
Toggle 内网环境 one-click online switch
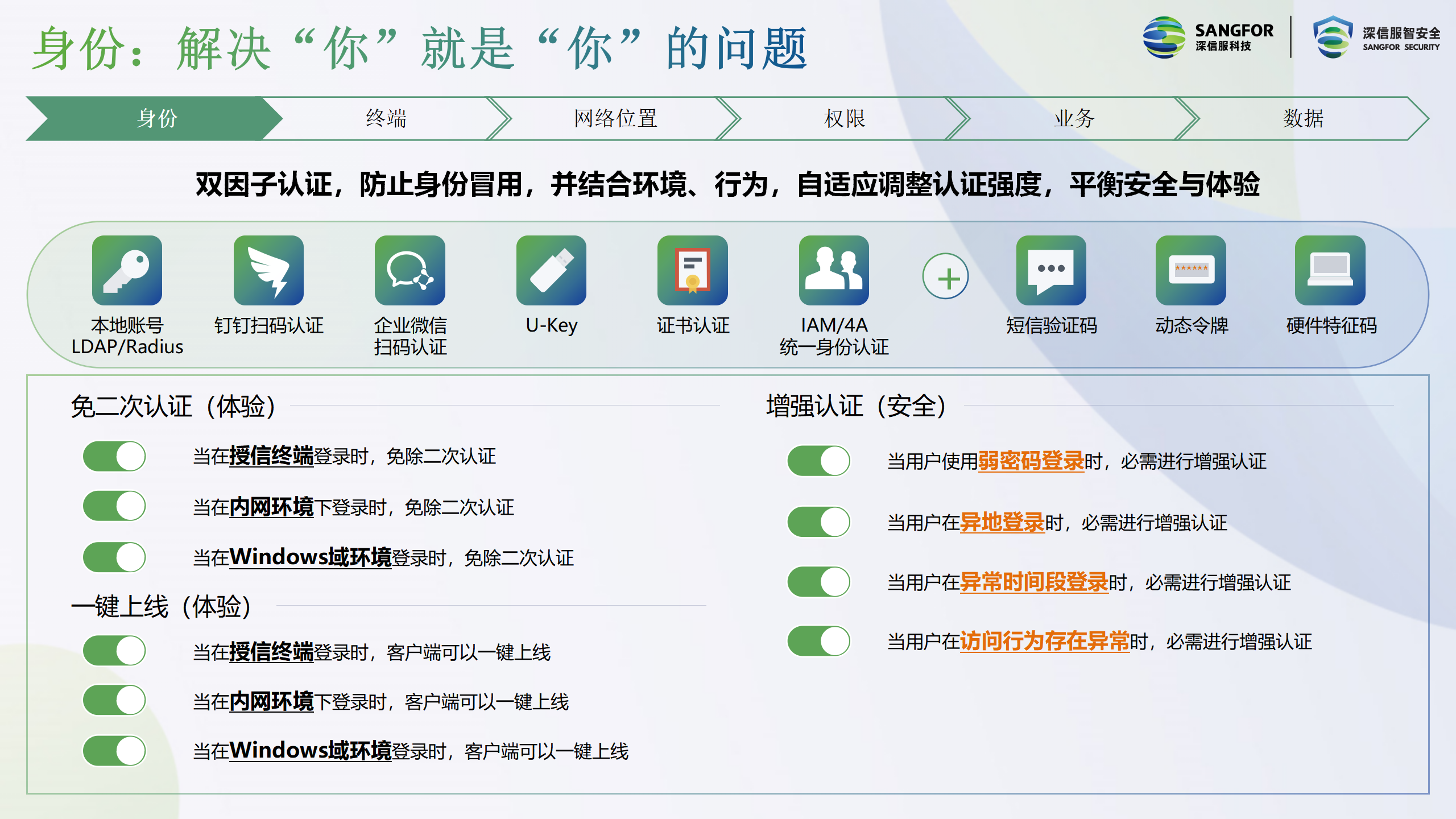coord(114,701)
